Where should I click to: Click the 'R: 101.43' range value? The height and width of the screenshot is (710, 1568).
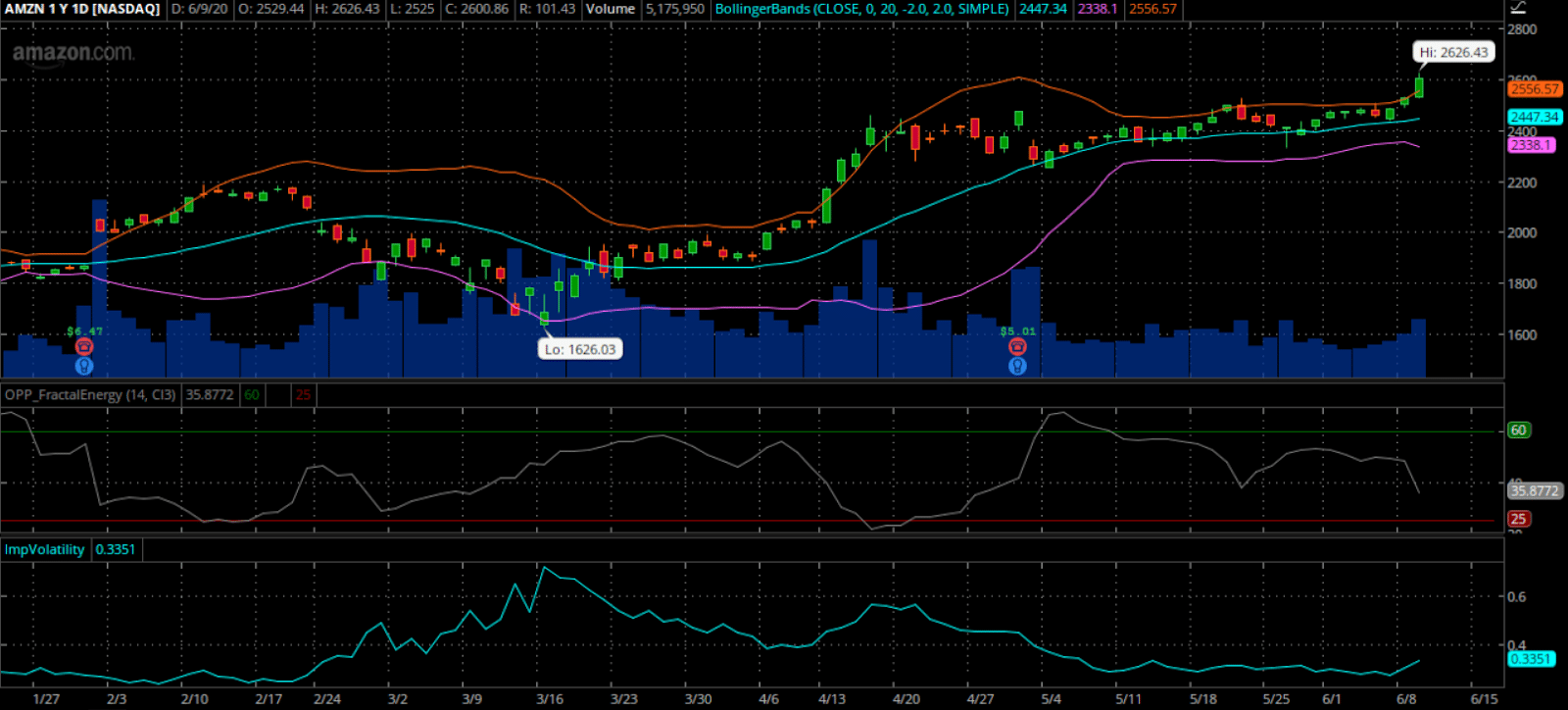click(x=547, y=9)
